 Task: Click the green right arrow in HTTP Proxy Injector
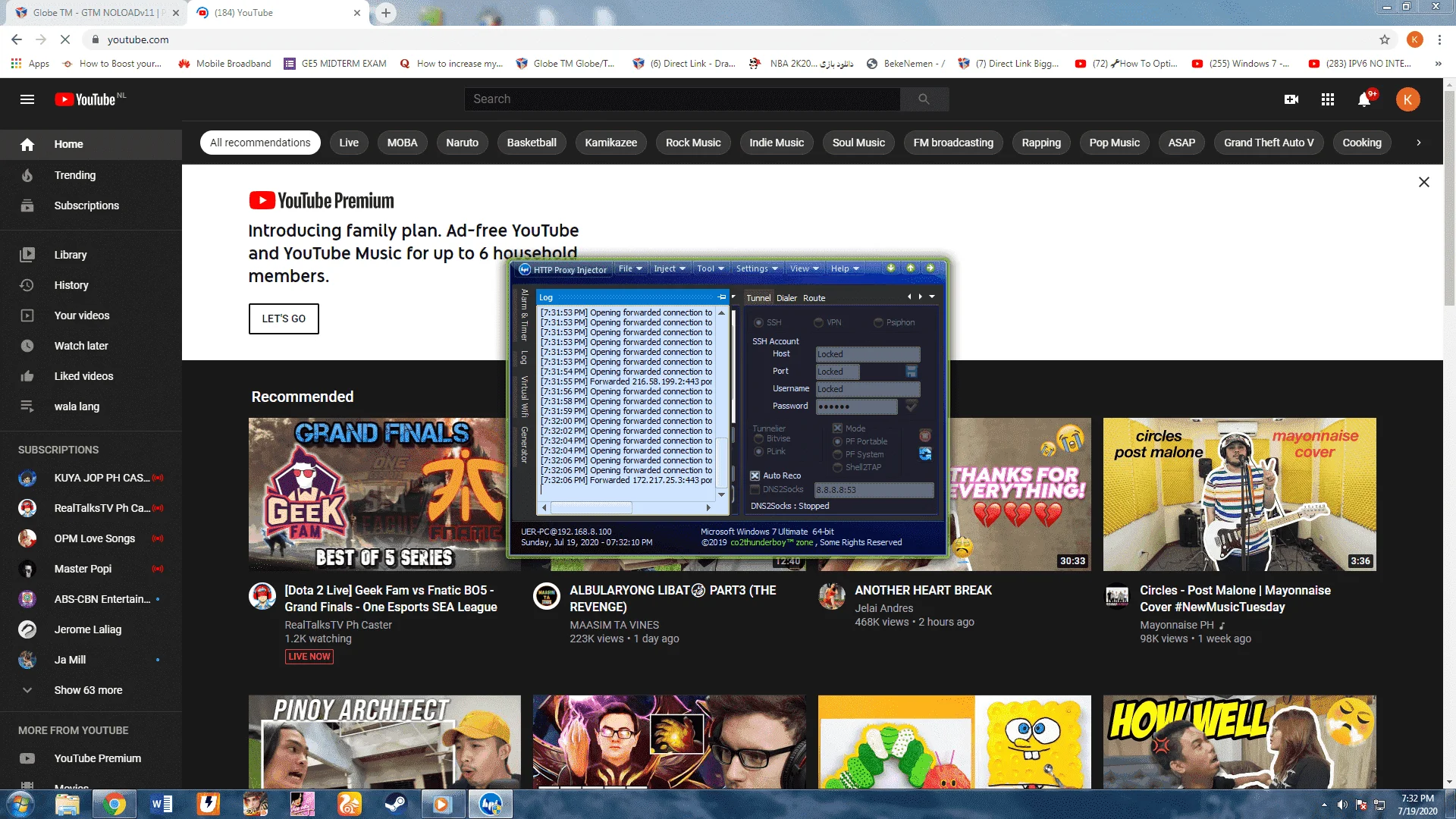pyautogui.click(x=930, y=268)
